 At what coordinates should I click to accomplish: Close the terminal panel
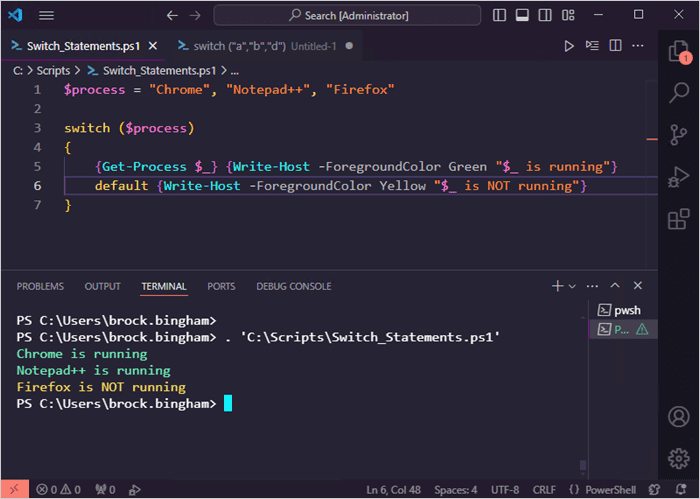[x=638, y=286]
